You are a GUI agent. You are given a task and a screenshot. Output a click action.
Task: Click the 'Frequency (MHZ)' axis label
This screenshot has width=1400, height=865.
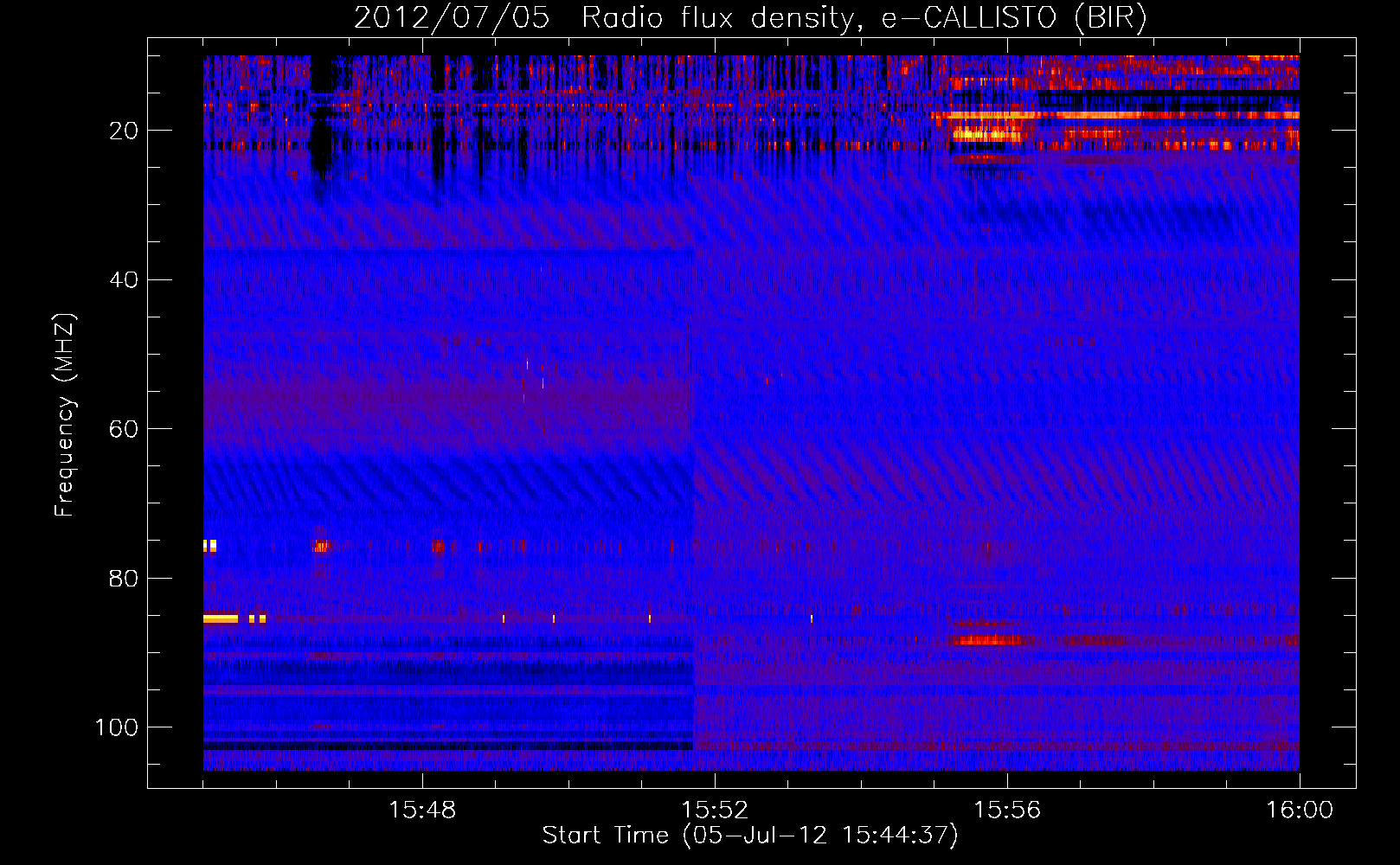(x=65, y=414)
